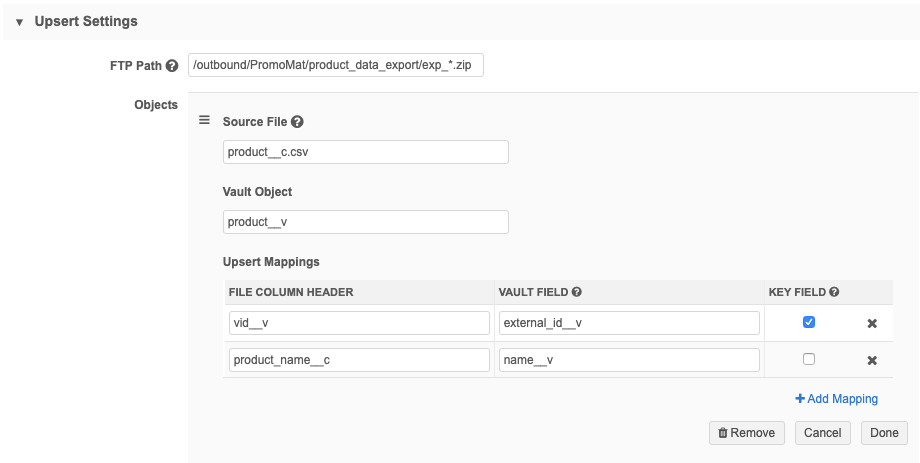The image size is (920, 463).
Task: Edit the vid__v column header field
Action: click(358, 323)
